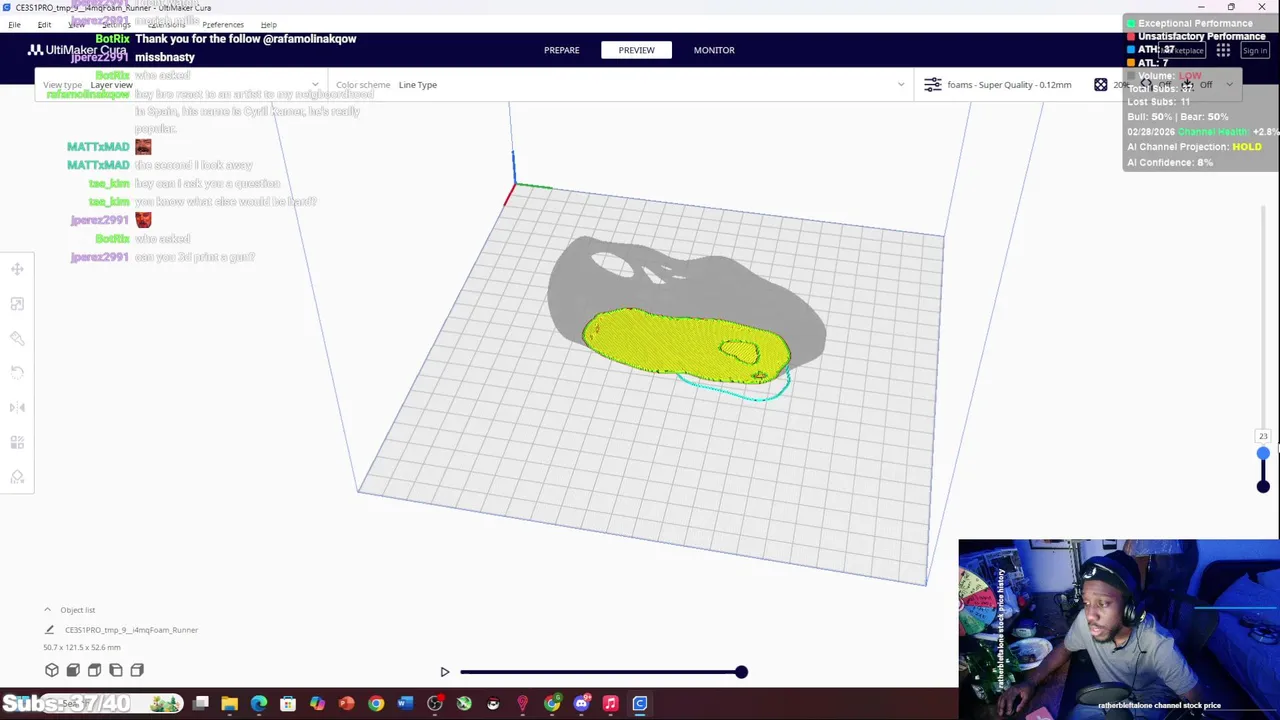Image resolution: width=1280 pixels, height=720 pixels.
Task: Open the Per Model Settings tool
Action: point(17,442)
